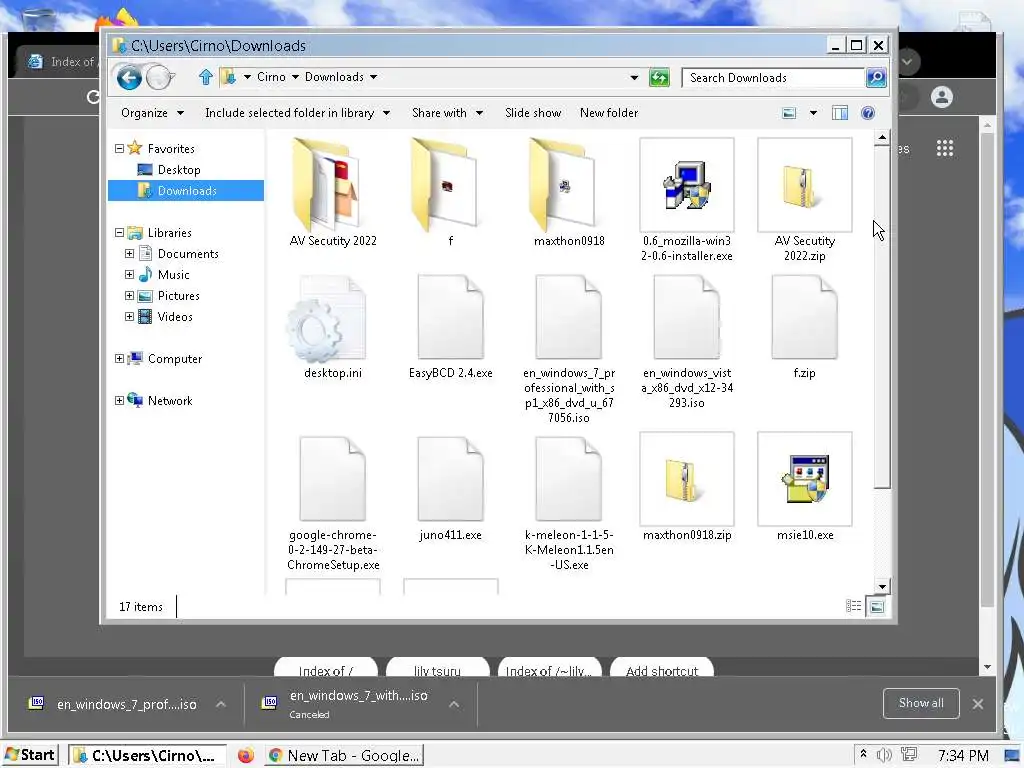Select the maxthon0918 folder

click(568, 193)
